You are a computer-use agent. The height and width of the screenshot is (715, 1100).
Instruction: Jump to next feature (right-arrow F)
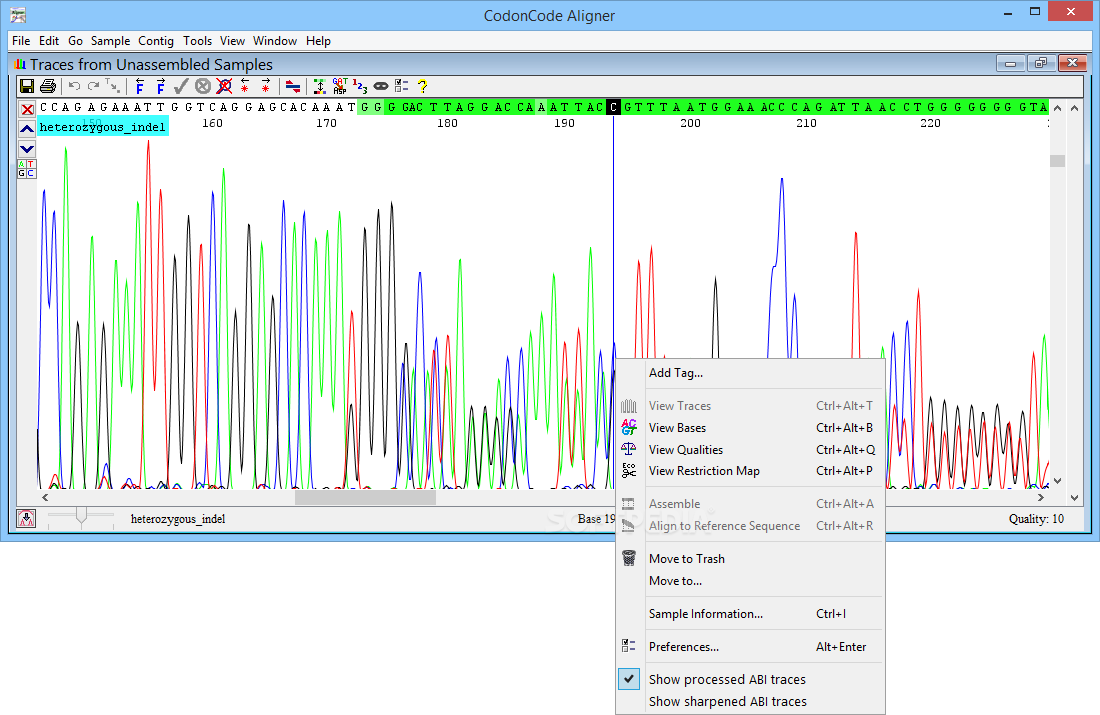[x=161, y=86]
